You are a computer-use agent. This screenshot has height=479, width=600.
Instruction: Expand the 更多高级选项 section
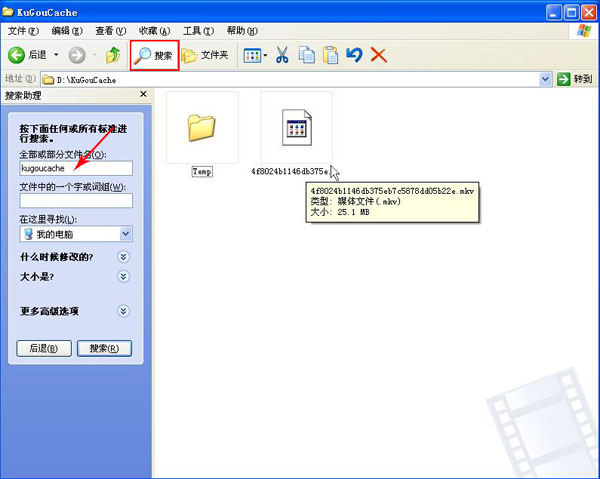coord(123,311)
